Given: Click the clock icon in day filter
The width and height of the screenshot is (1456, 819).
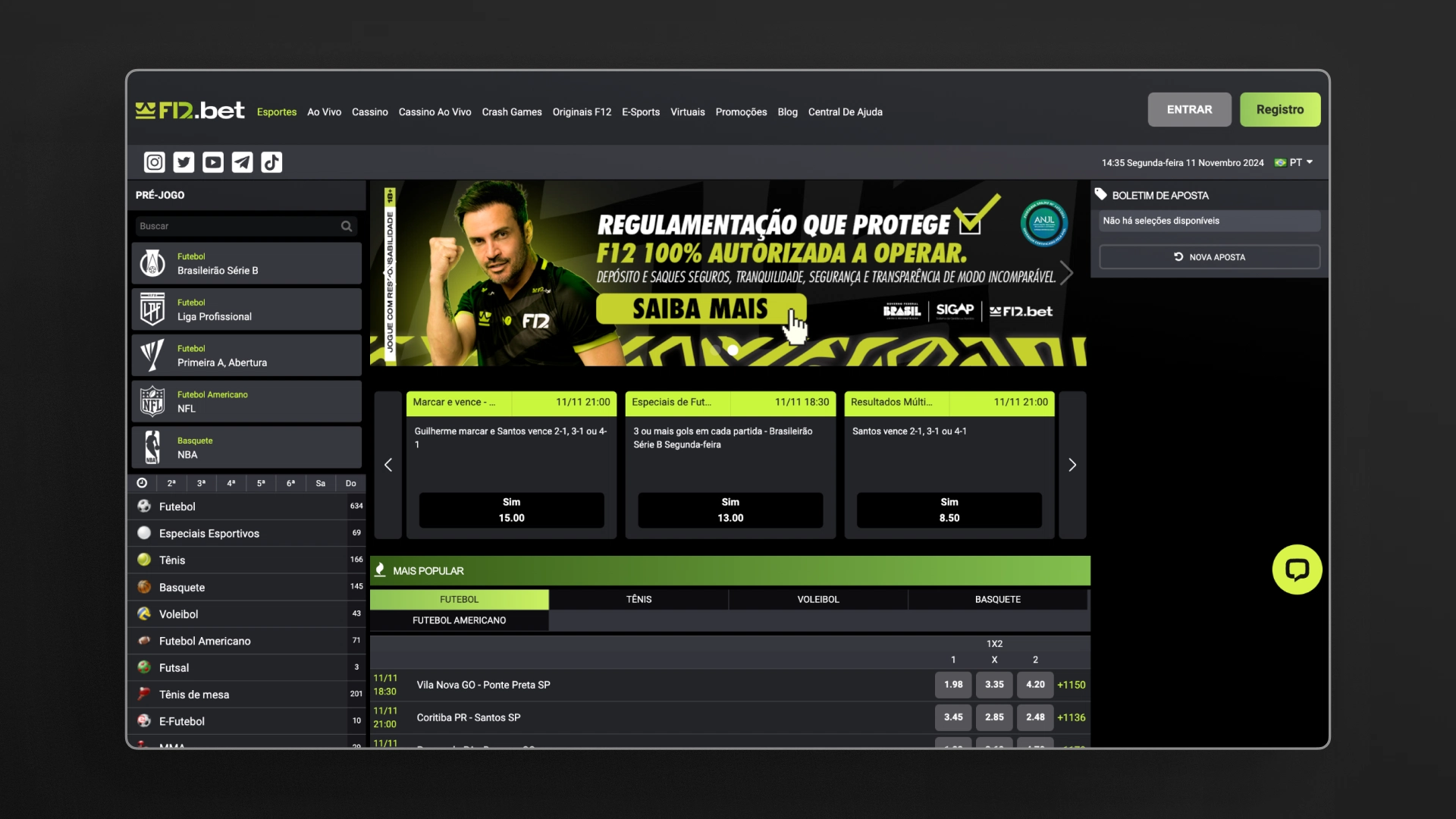Looking at the screenshot, I should 142,483.
